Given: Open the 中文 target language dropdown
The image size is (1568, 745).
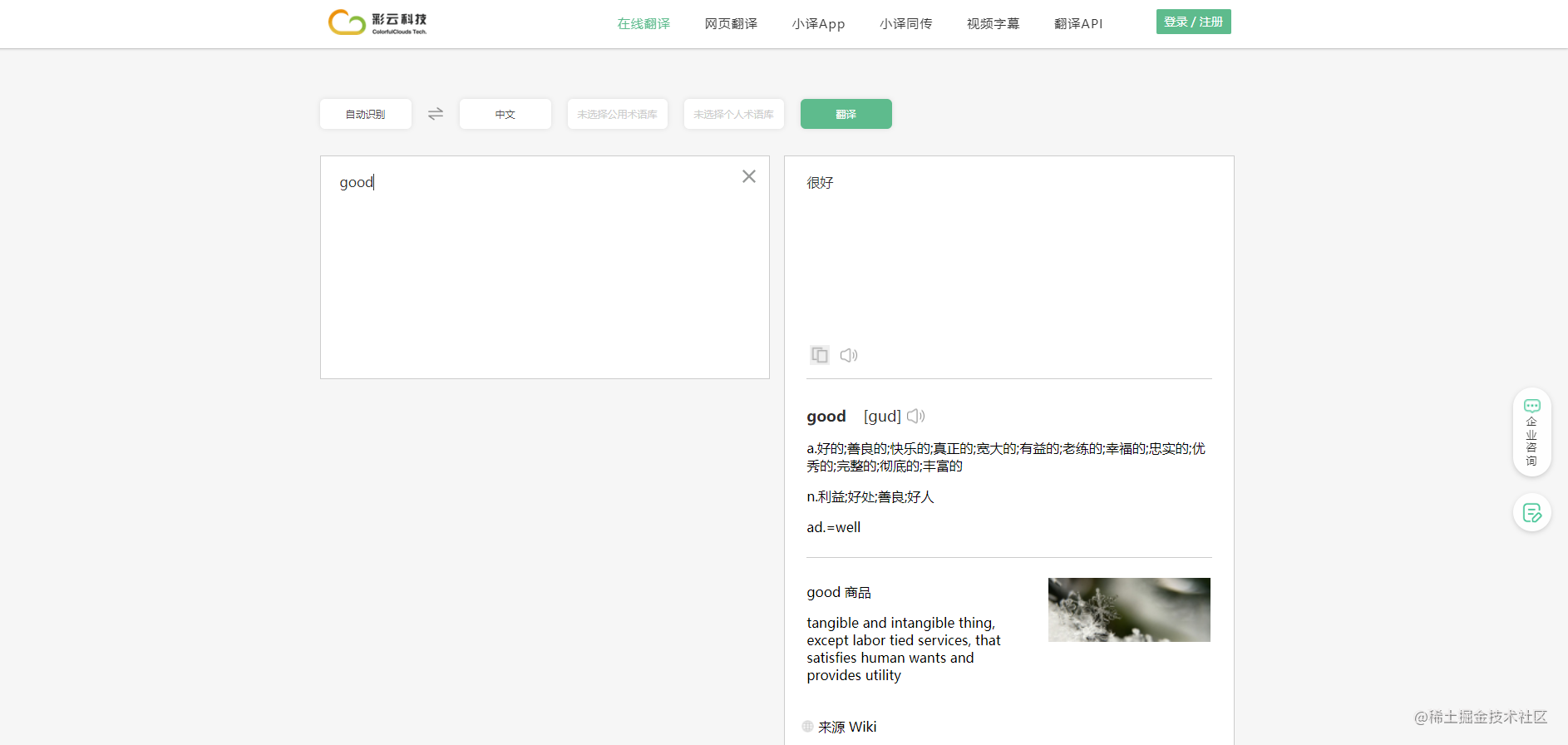Looking at the screenshot, I should 505,114.
